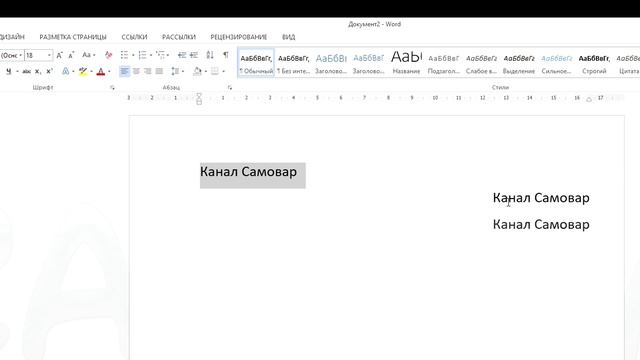Clear all formatting with the eraser icon
This screenshot has height=360, width=640.
click(x=108, y=55)
